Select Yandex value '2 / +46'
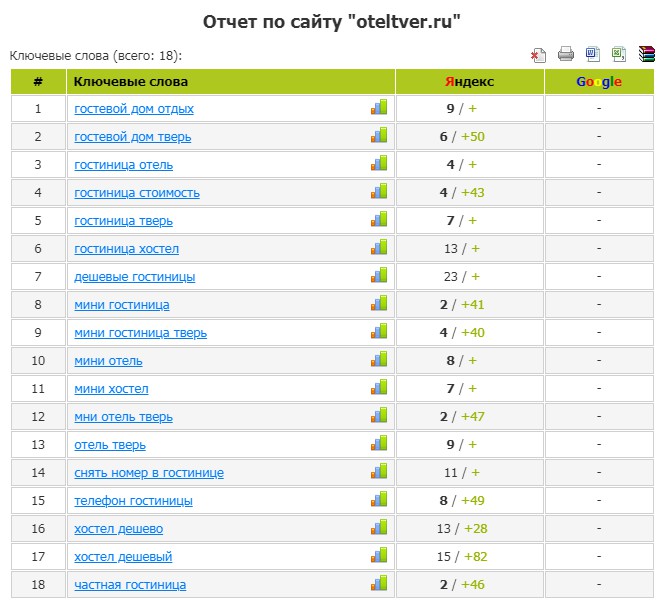 click(x=462, y=585)
